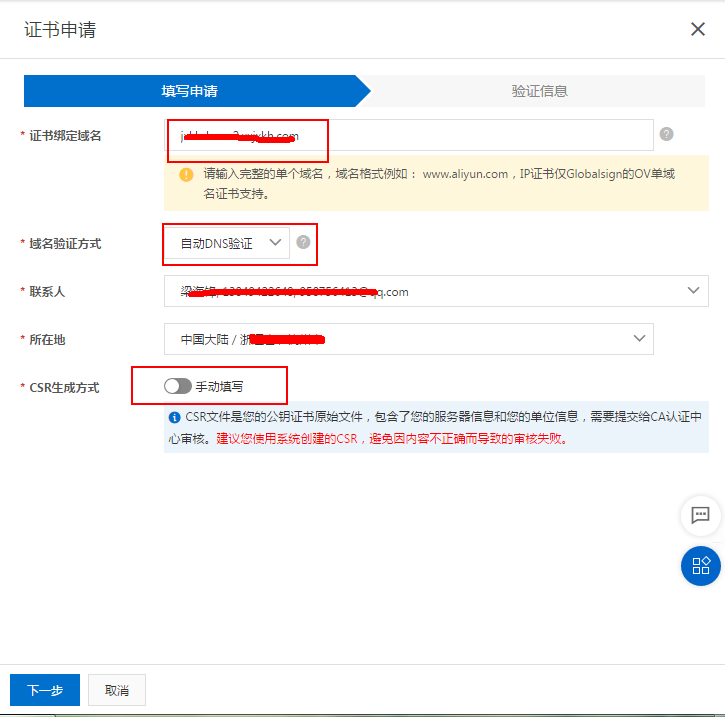The width and height of the screenshot is (725, 717).
Task: Click the help icon beside the domain name field
Action: tap(666, 134)
